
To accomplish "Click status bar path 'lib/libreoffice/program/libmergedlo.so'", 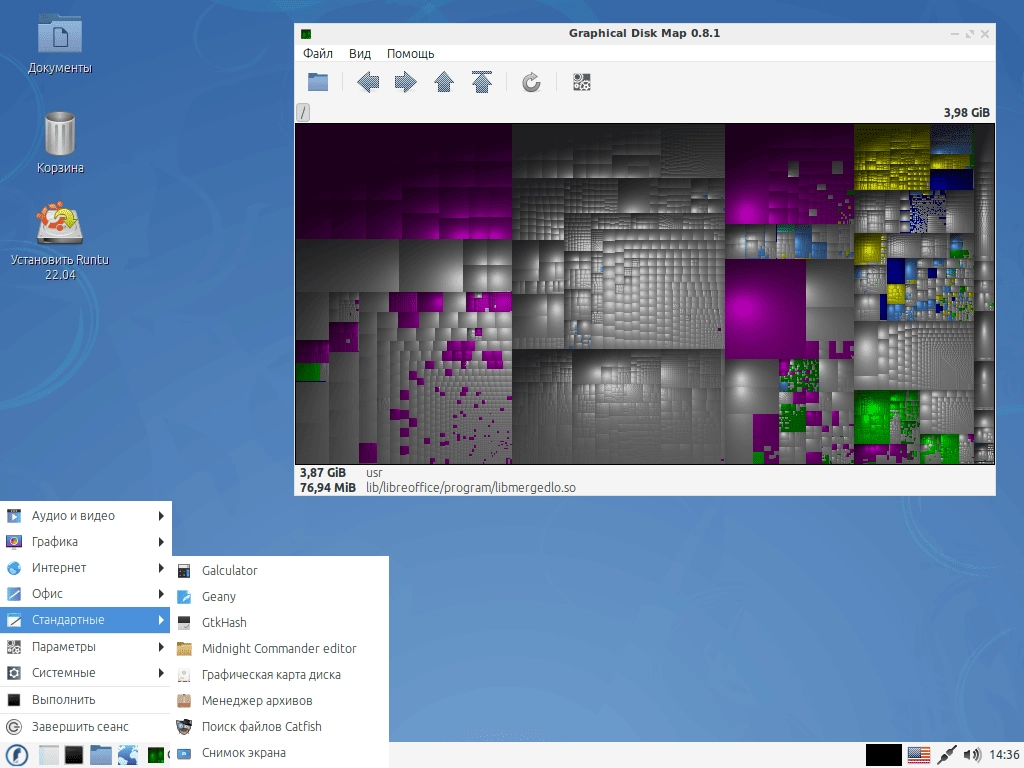I will 471,487.
